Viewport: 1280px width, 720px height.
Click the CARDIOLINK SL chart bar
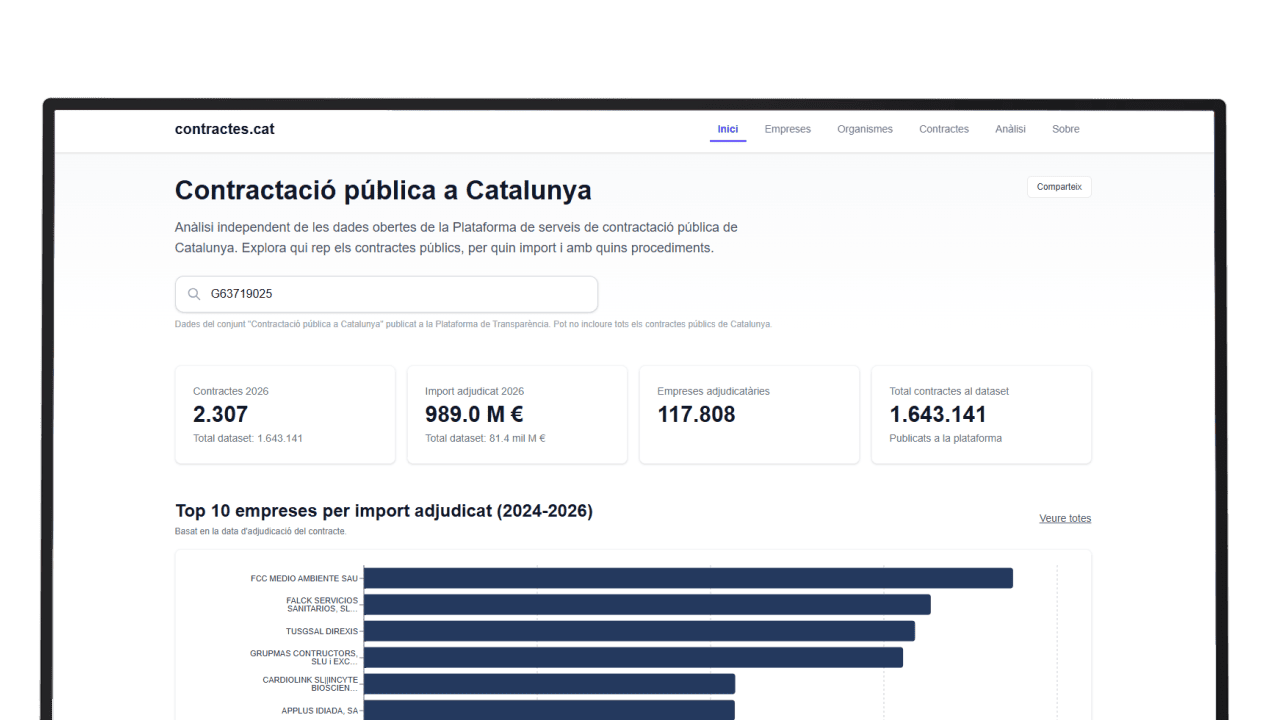coord(549,684)
